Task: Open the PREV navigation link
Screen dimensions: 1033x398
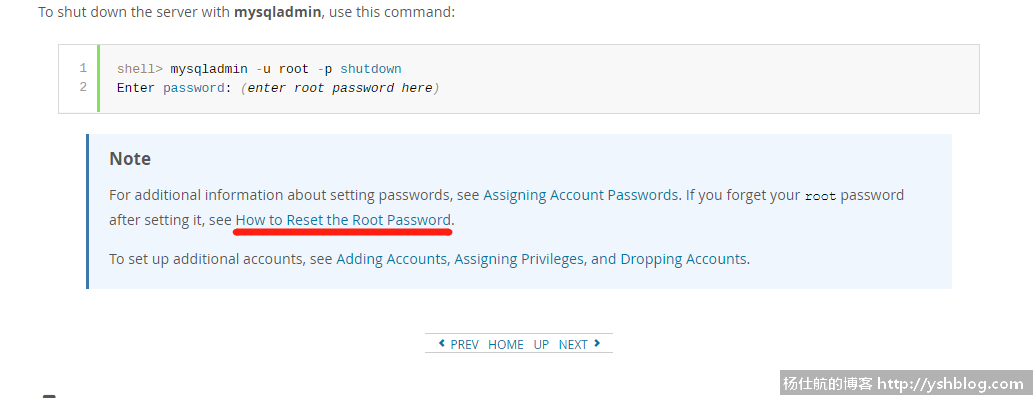Action: 464,345
